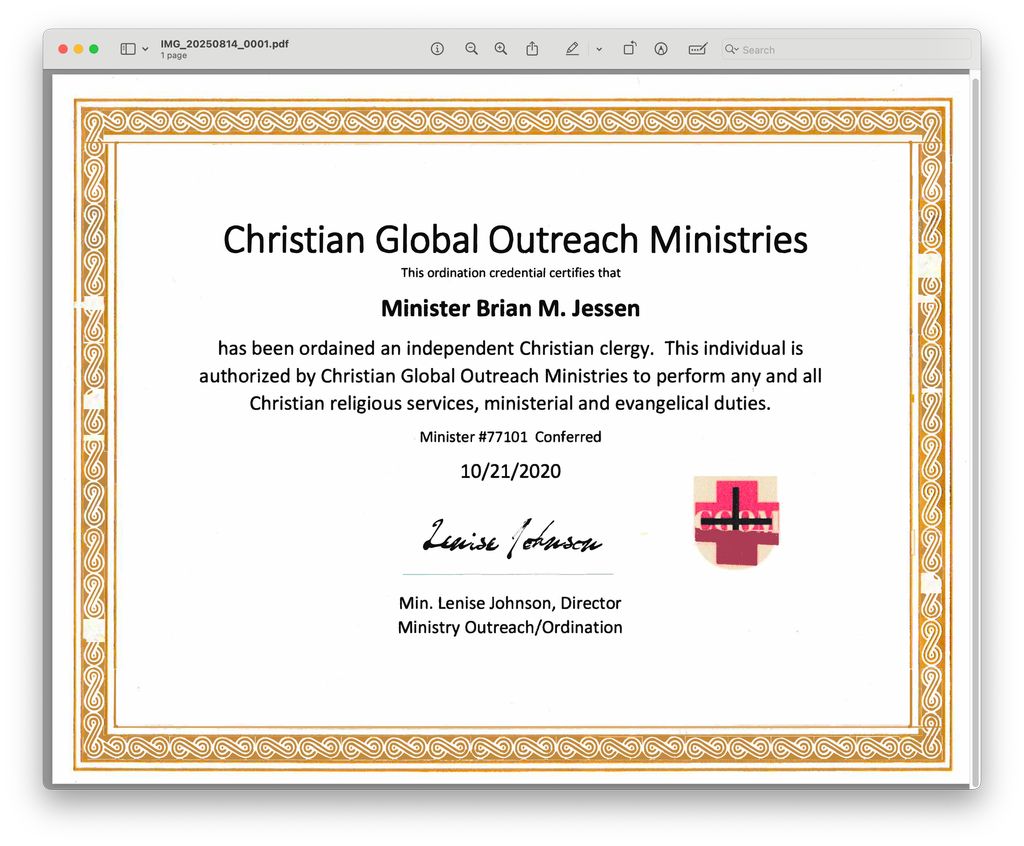Click "Min. Lenise Johnson, Director" text

click(510, 603)
